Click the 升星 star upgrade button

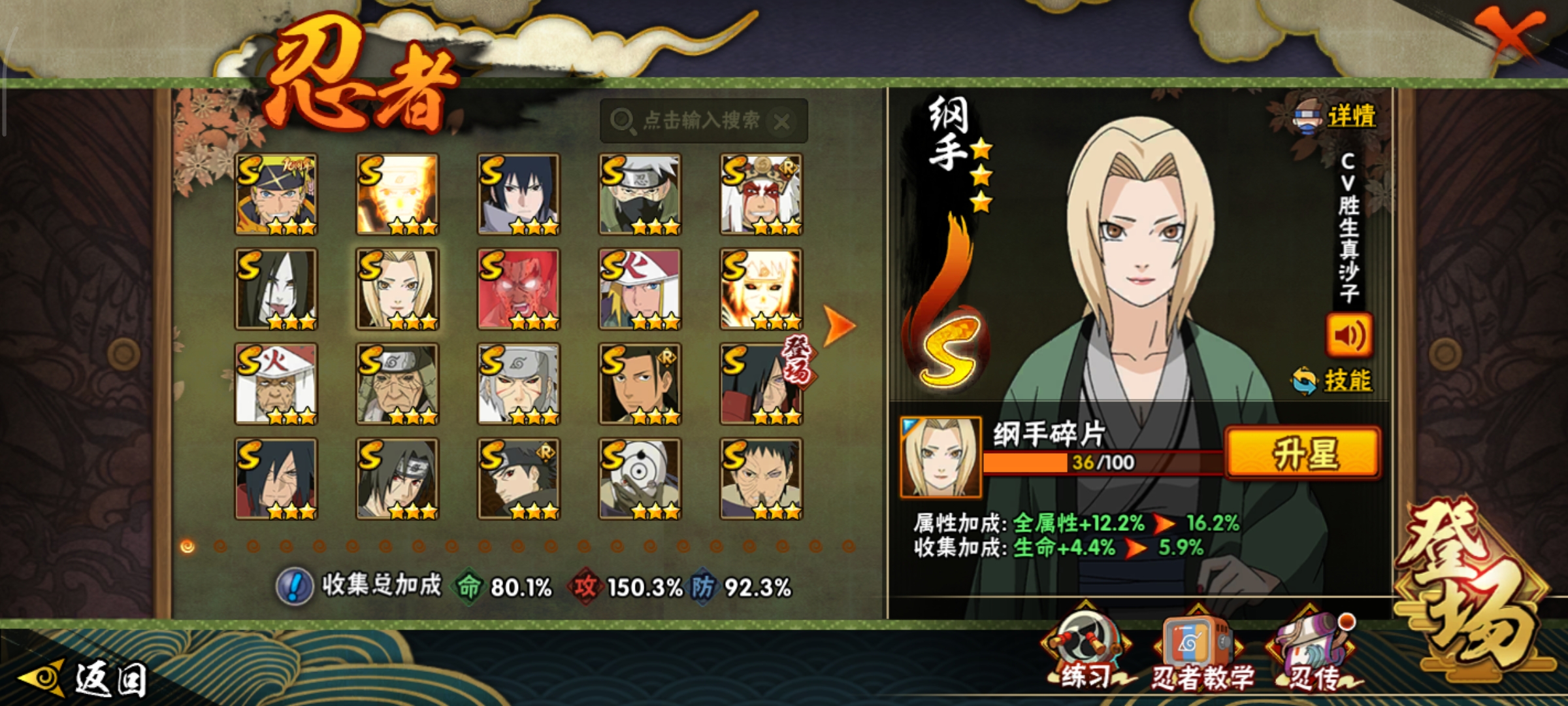1303,453
